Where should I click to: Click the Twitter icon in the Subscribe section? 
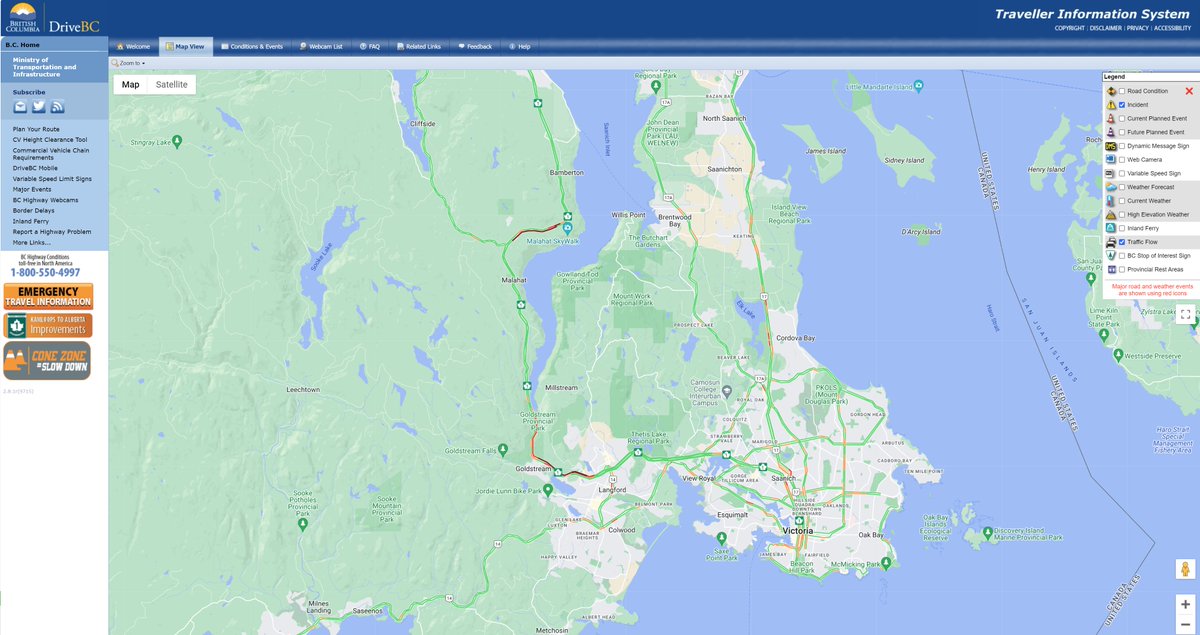[38, 105]
